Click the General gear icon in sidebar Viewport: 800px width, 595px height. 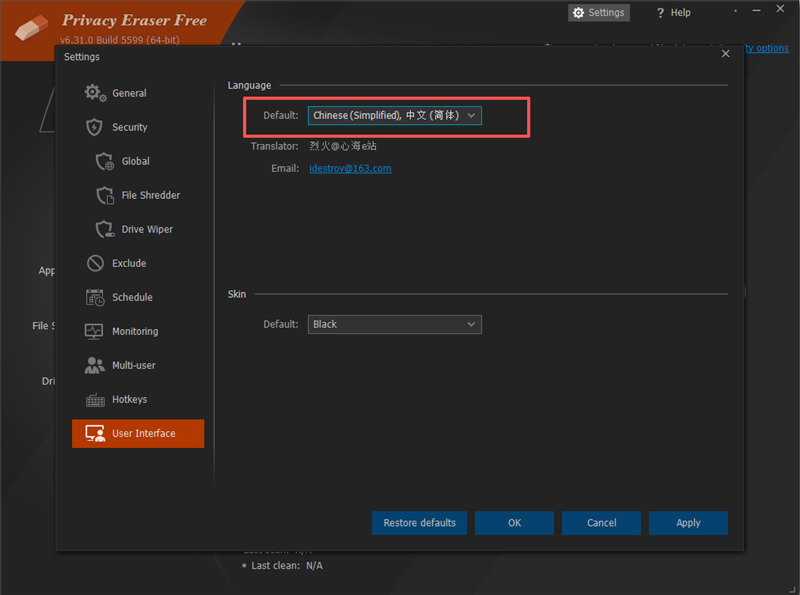tap(95, 93)
